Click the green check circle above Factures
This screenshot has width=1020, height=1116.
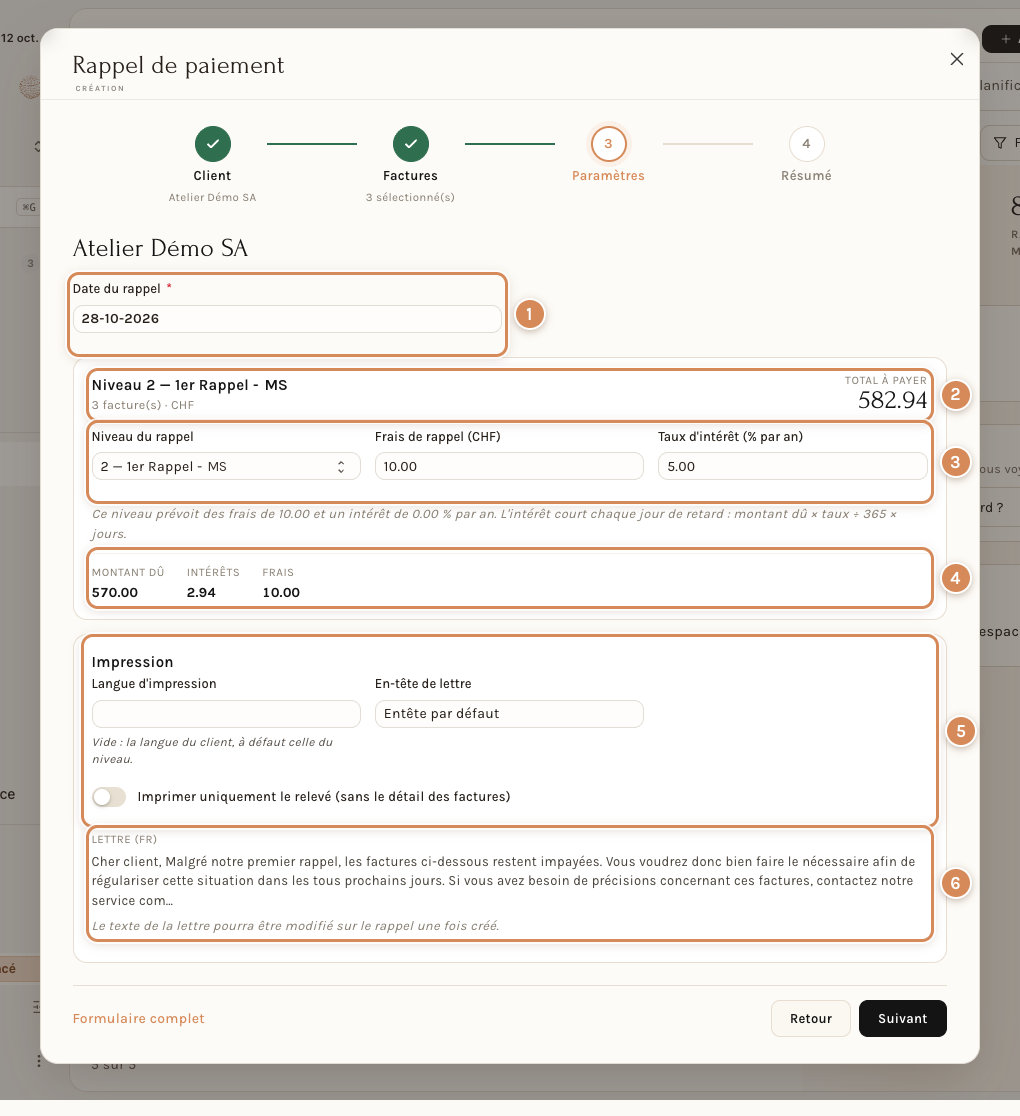coord(411,144)
